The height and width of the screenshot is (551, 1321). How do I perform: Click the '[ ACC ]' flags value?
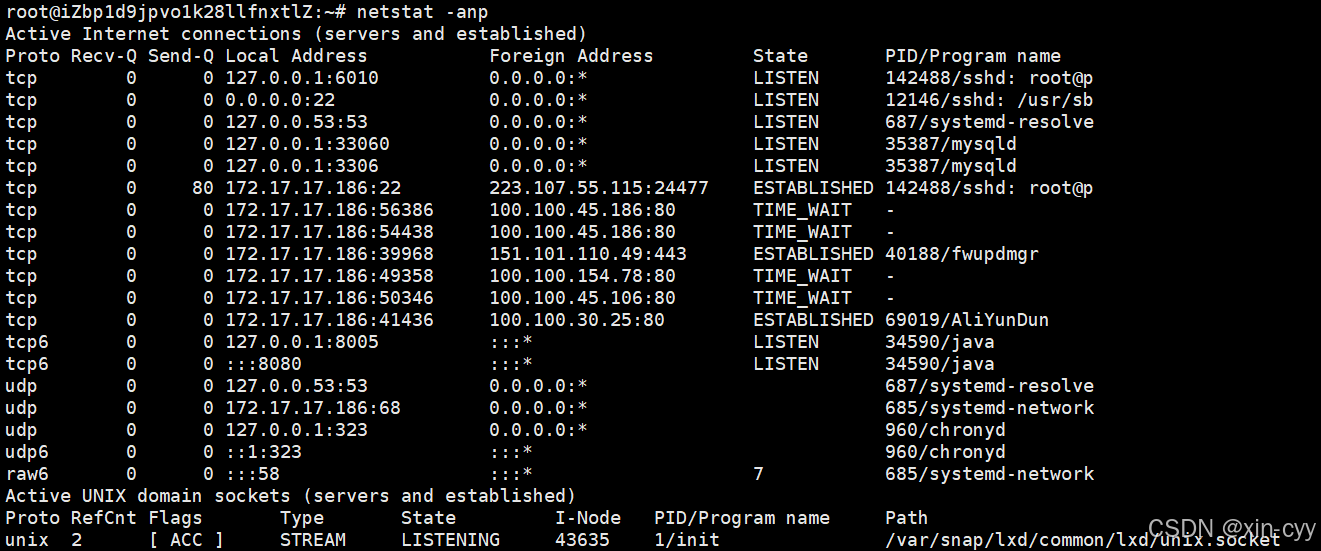(x=186, y=540)
